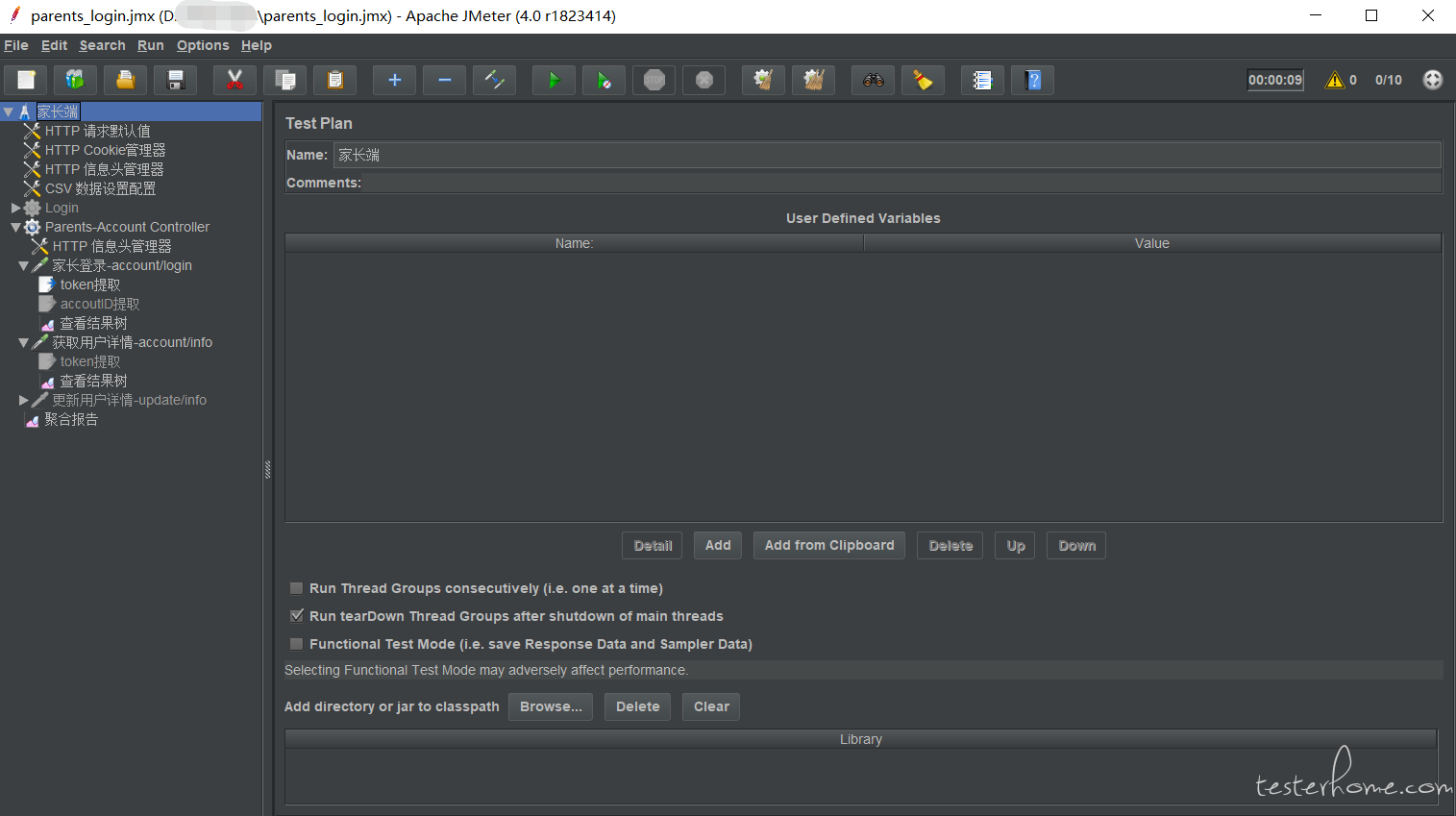1456x816 pixels.
Task: Open the Function Helper dialog icon
Action: pyautogui.click(x=982, y=80)
